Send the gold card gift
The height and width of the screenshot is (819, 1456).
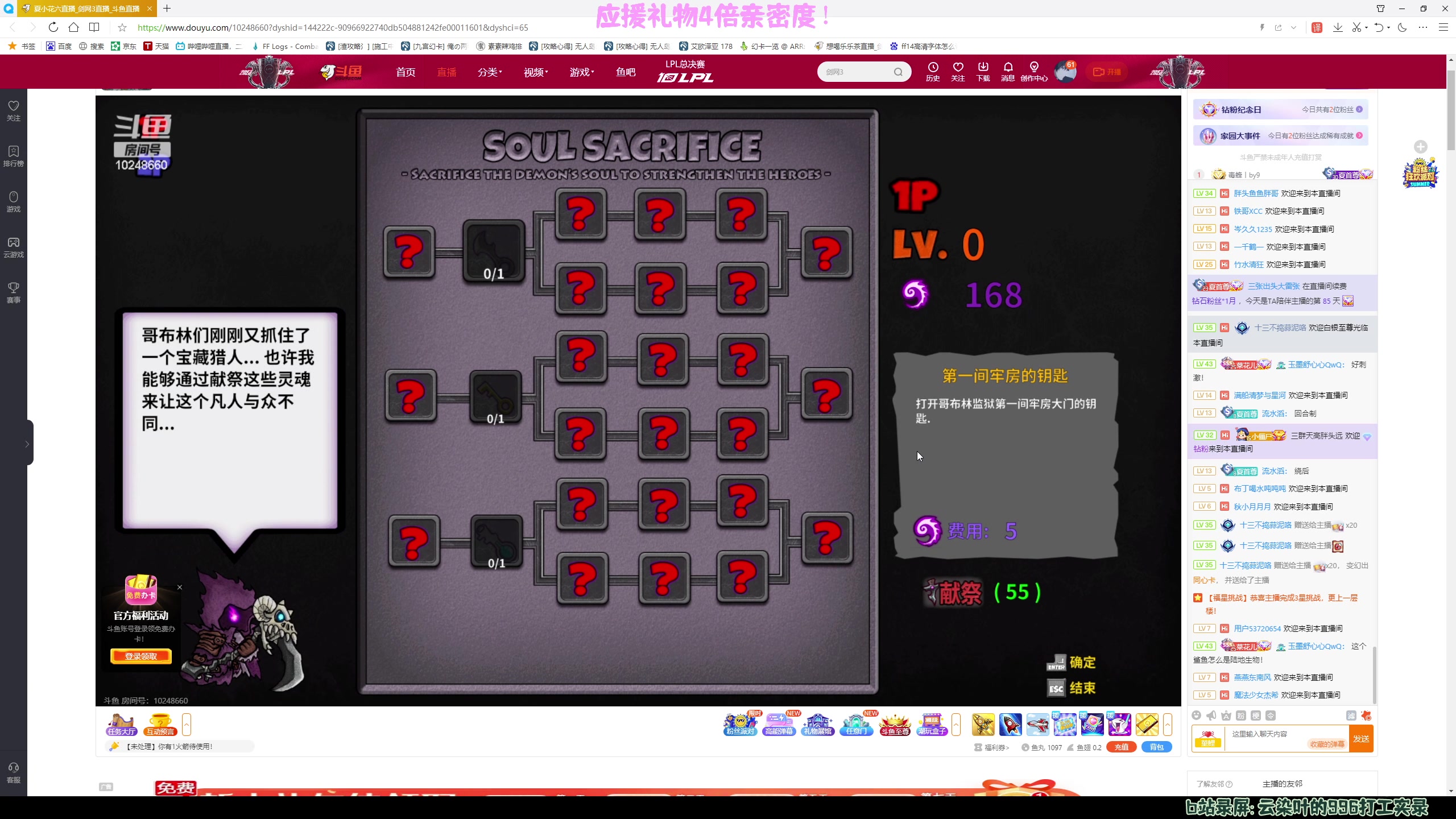[x=1147, y=725]
